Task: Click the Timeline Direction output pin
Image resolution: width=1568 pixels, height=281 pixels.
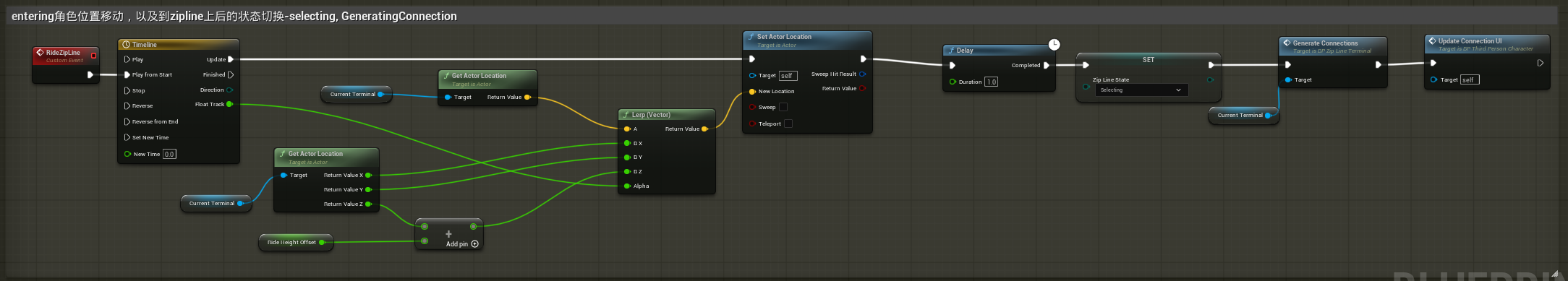Action: pos(229,90)
